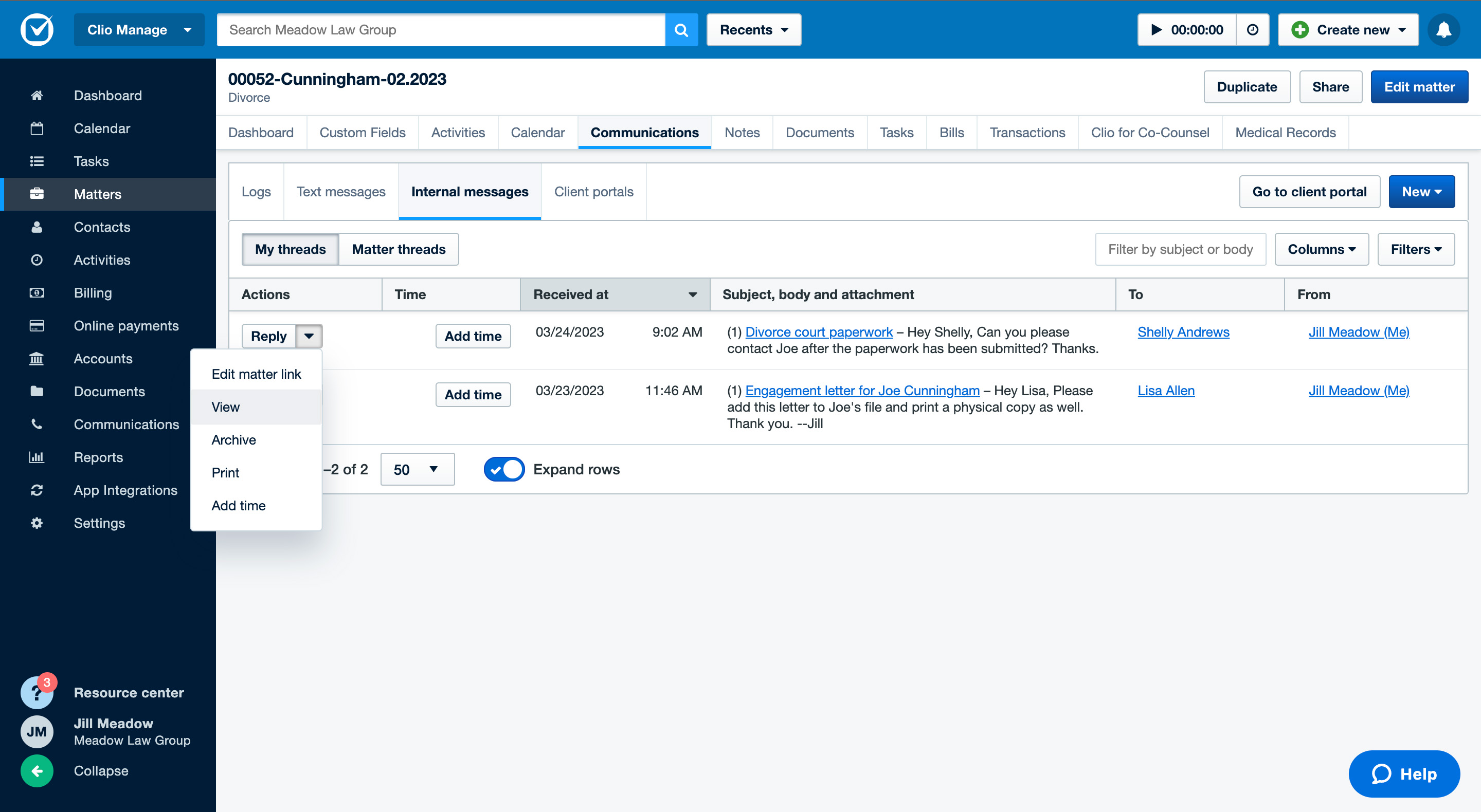Click the Share button
This screenshot has width=1481, height=812.
click(1330, 87)
